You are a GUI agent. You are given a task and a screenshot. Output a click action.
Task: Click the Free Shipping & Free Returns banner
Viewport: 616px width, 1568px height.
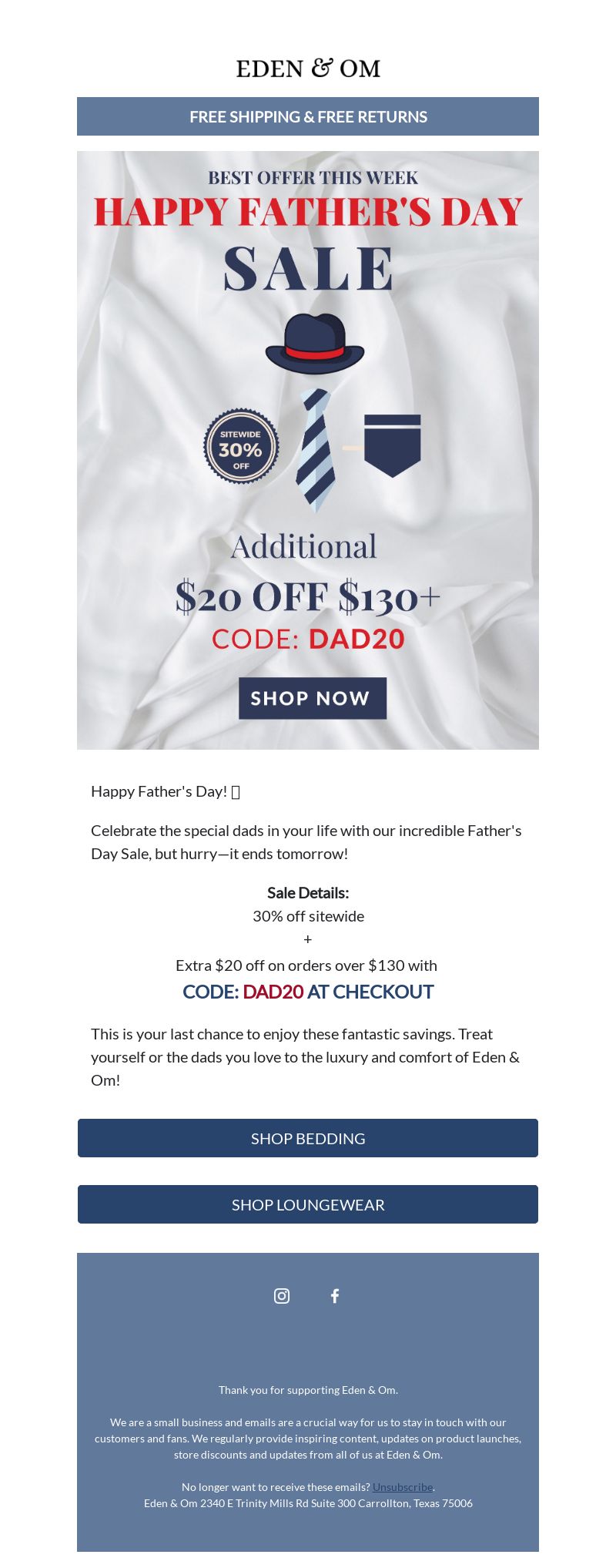click(x=308, y=116)
